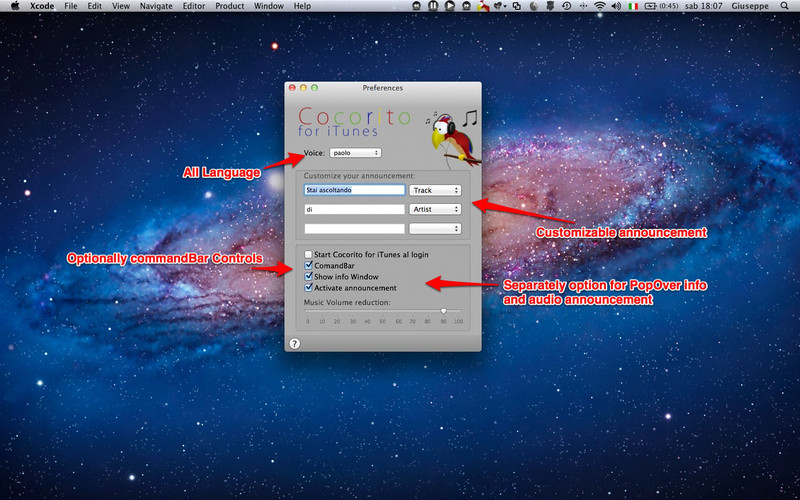Open the Cocorito parrot menu bar icon
This screenshot has height=500, width=800.
pos(482,6)
